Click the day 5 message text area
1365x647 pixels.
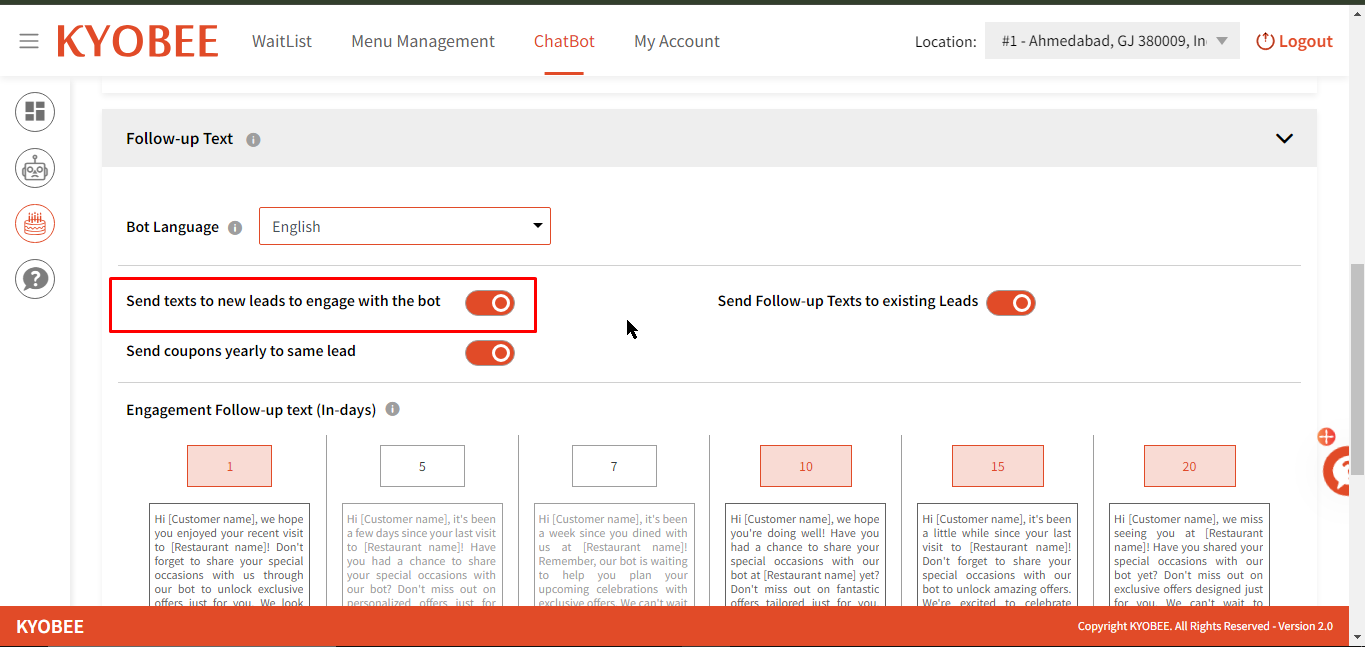pyautogui.click(x=422, y=555)
